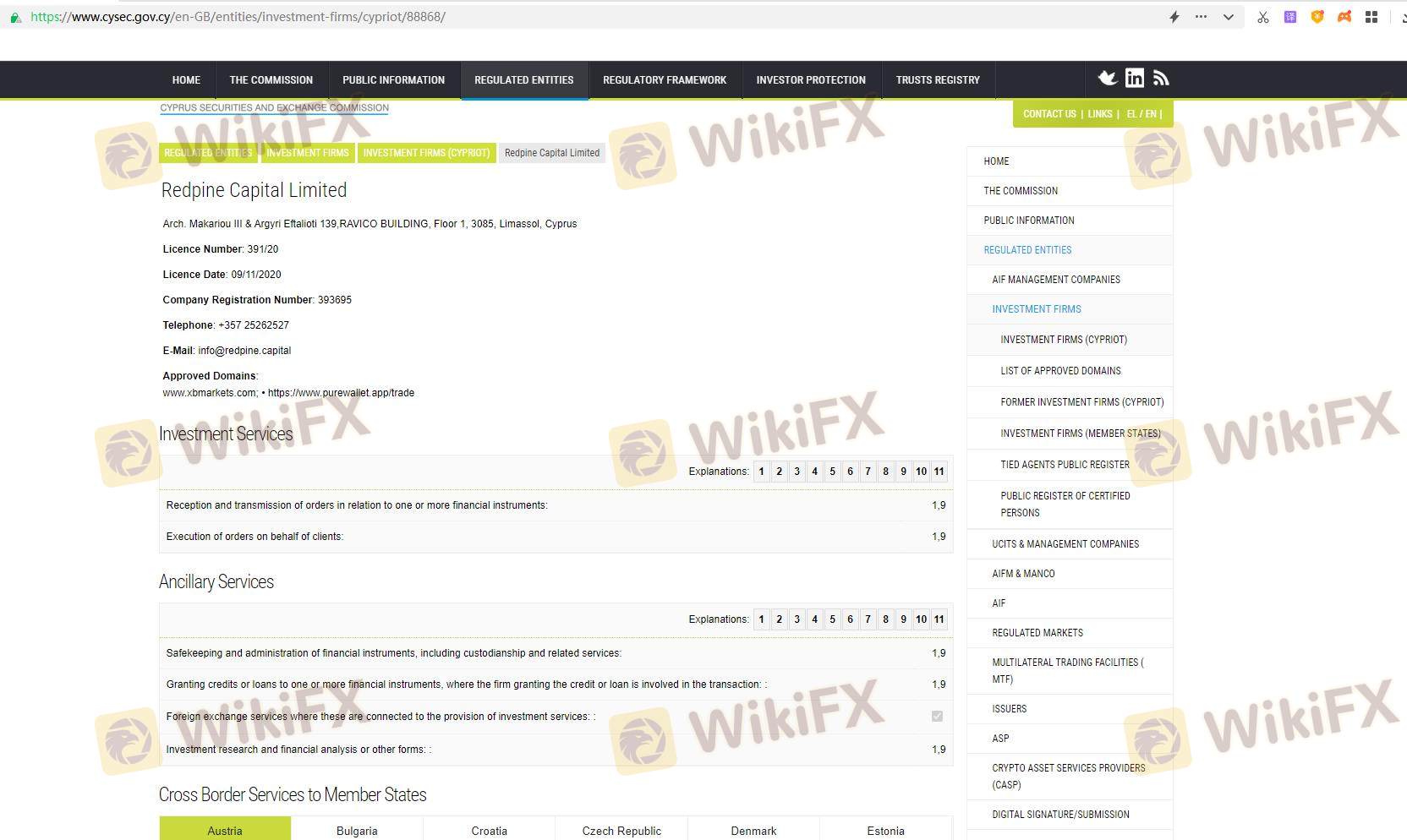Click explanation 9 under Investment Services
This screenshot has height=840, width=1407.
904,472
